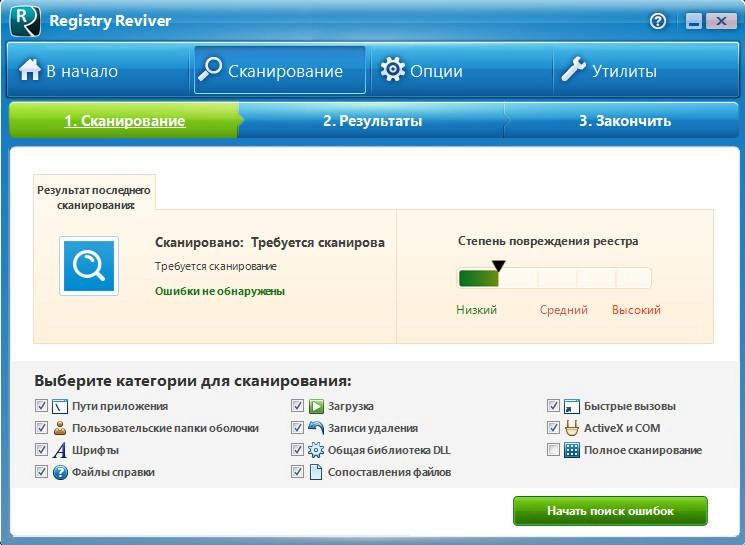Viewport: 745px width, 545px height.
Task: Click the wrench icon beside Утилиты
Action: pos(573,69)
